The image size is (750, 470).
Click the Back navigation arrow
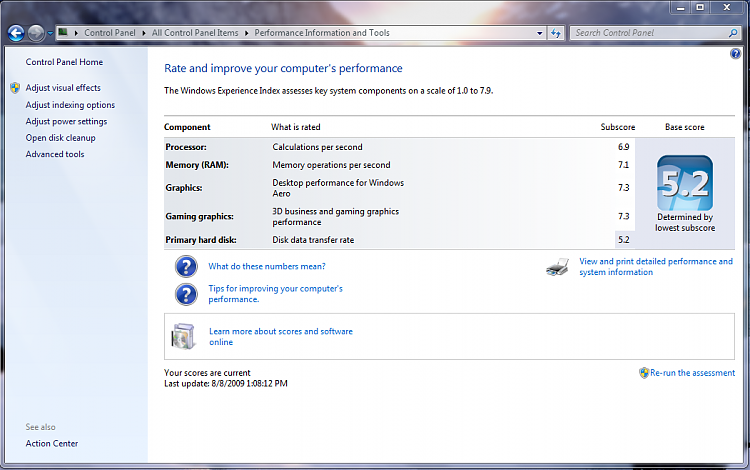16,33
